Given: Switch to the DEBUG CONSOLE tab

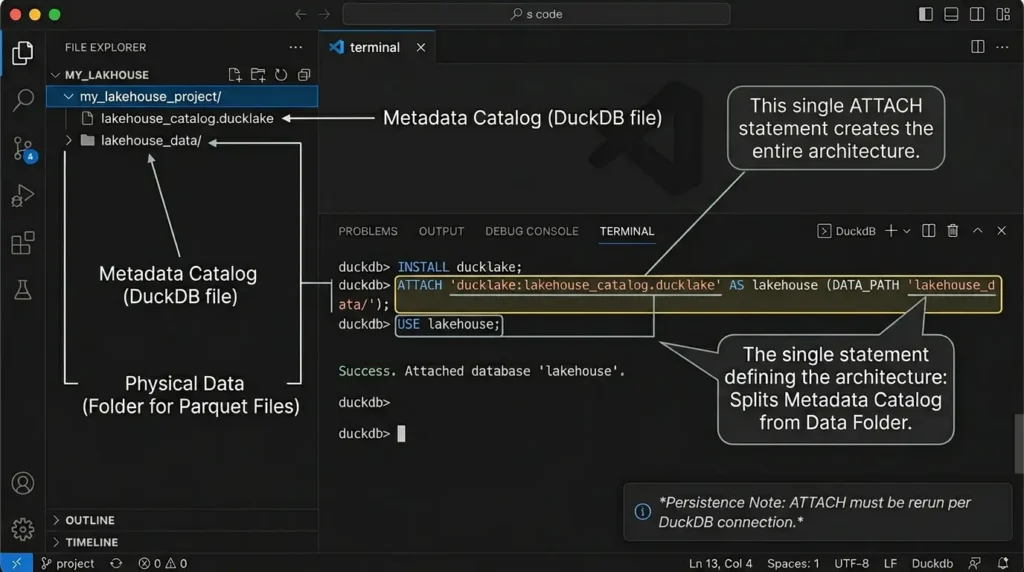Looking at the screenshot, I should pos(532,231).
